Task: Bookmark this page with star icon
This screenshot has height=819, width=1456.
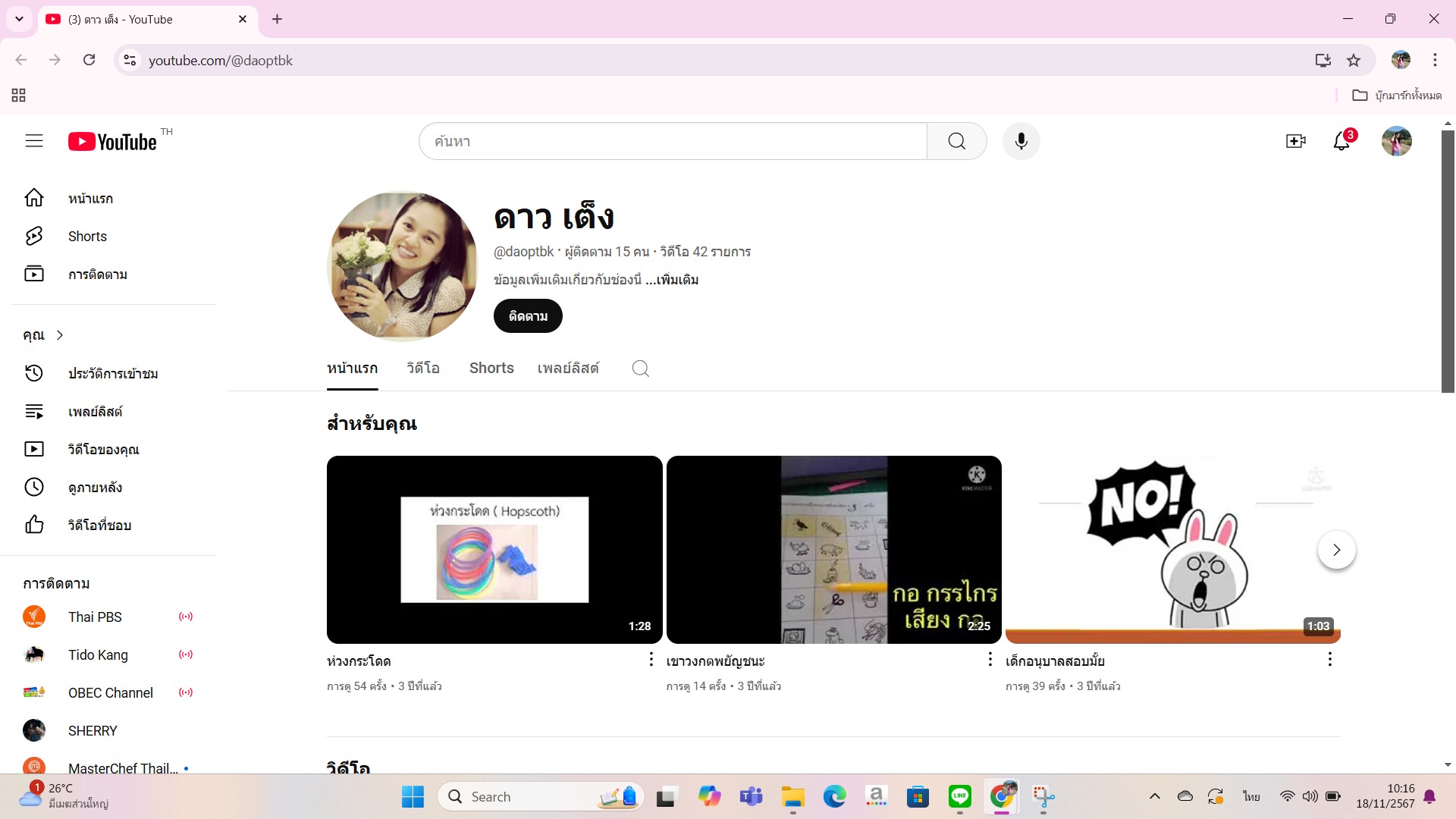Action: coord(1354,61)
